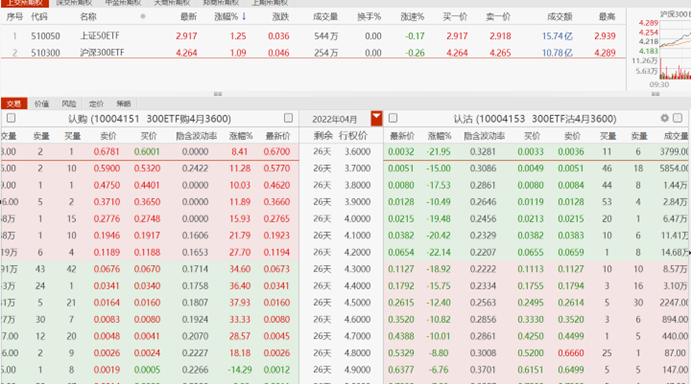This screenshot has height=384, width=691.
Task: Tick the right checkbox in 认购 header
Action: [x=288, y=118]
